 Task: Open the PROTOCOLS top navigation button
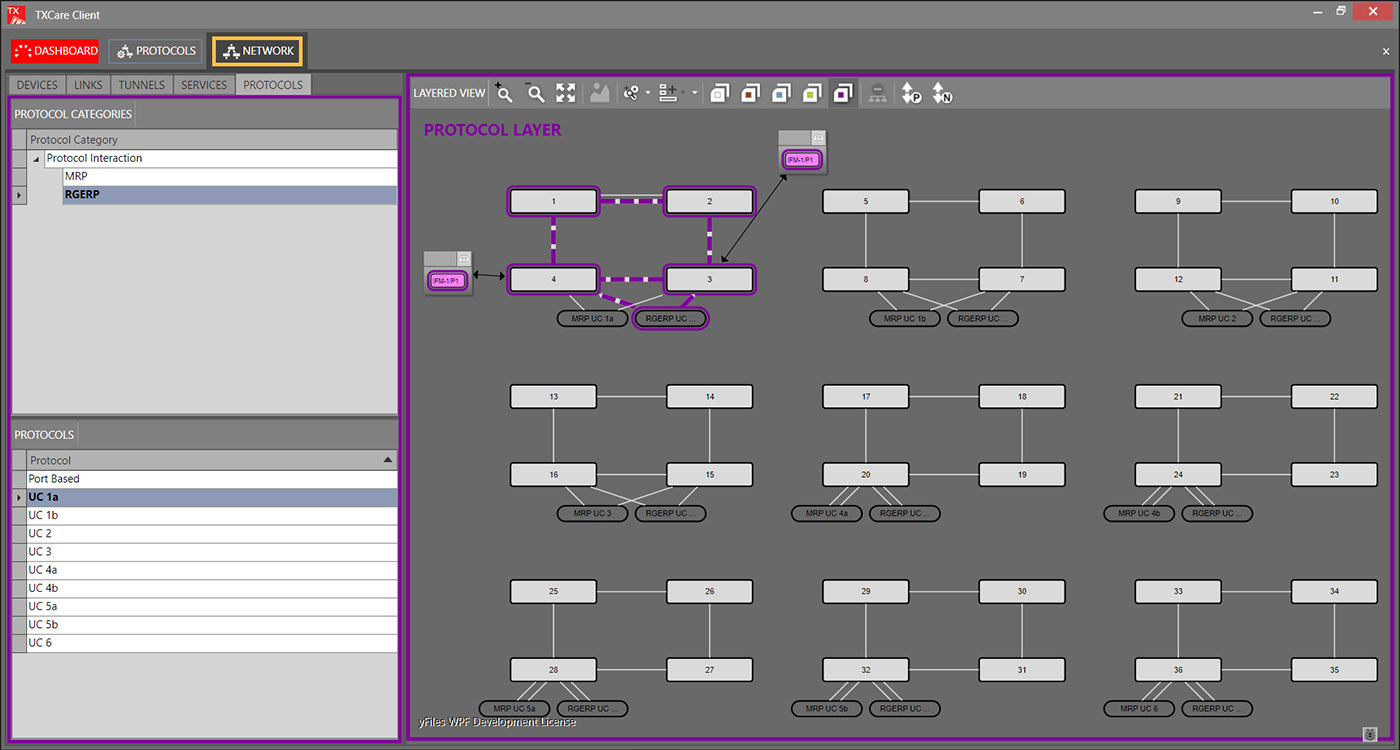click(x=155, y=51)
